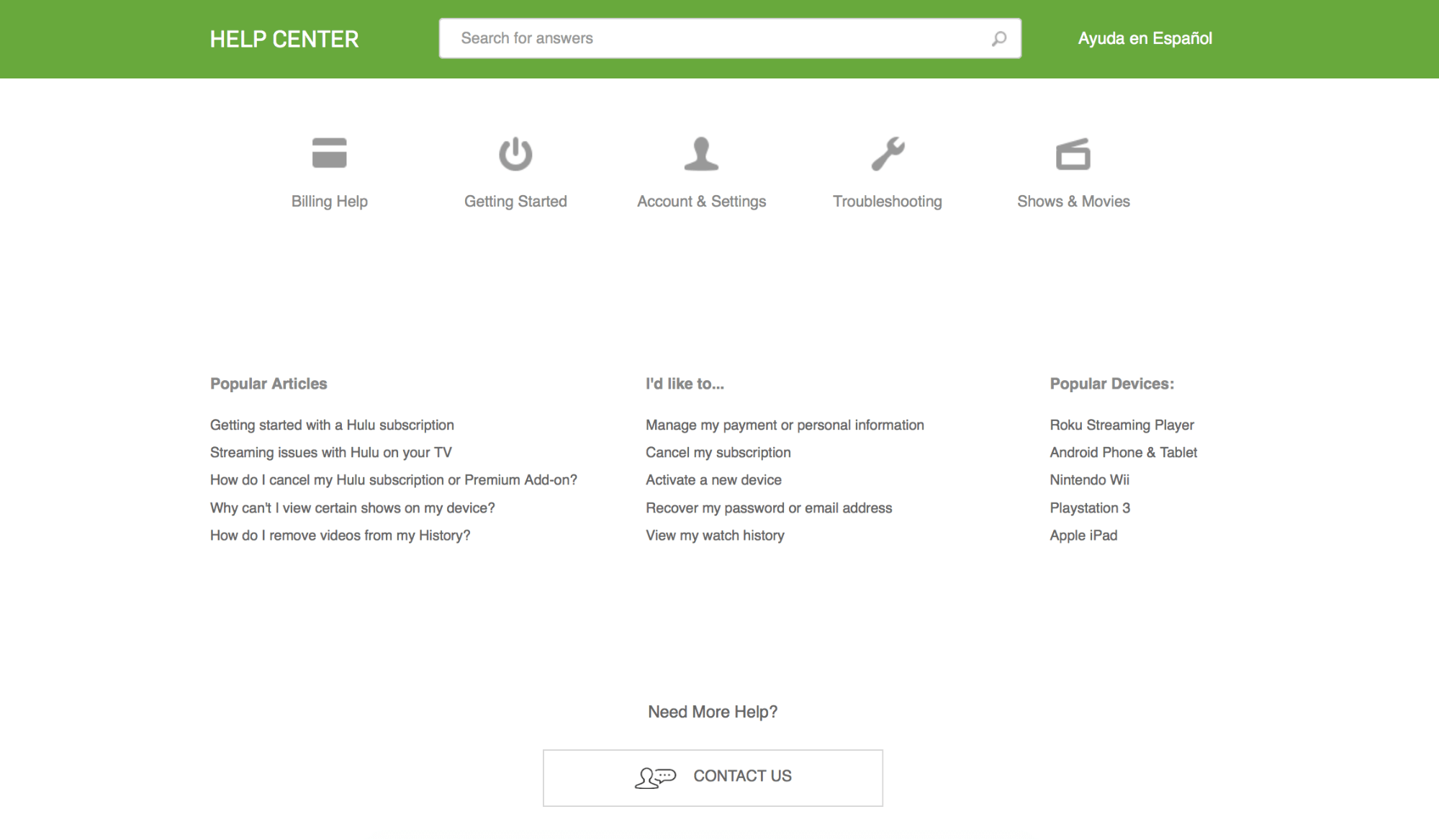Open Streaming issues with Hulu on your TV
Viewport: 1439px width, 840px height.
[330, 452]
